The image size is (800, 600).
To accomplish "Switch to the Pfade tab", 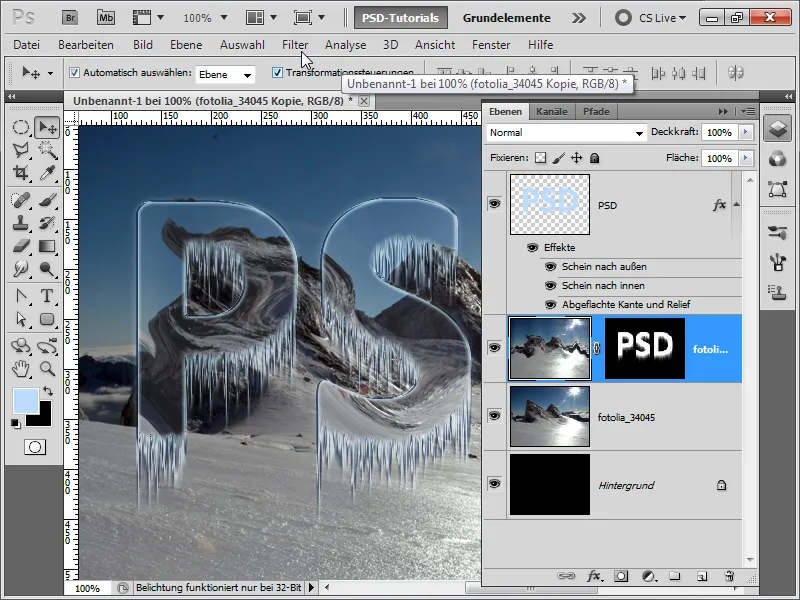I will (x=596, y=112).
